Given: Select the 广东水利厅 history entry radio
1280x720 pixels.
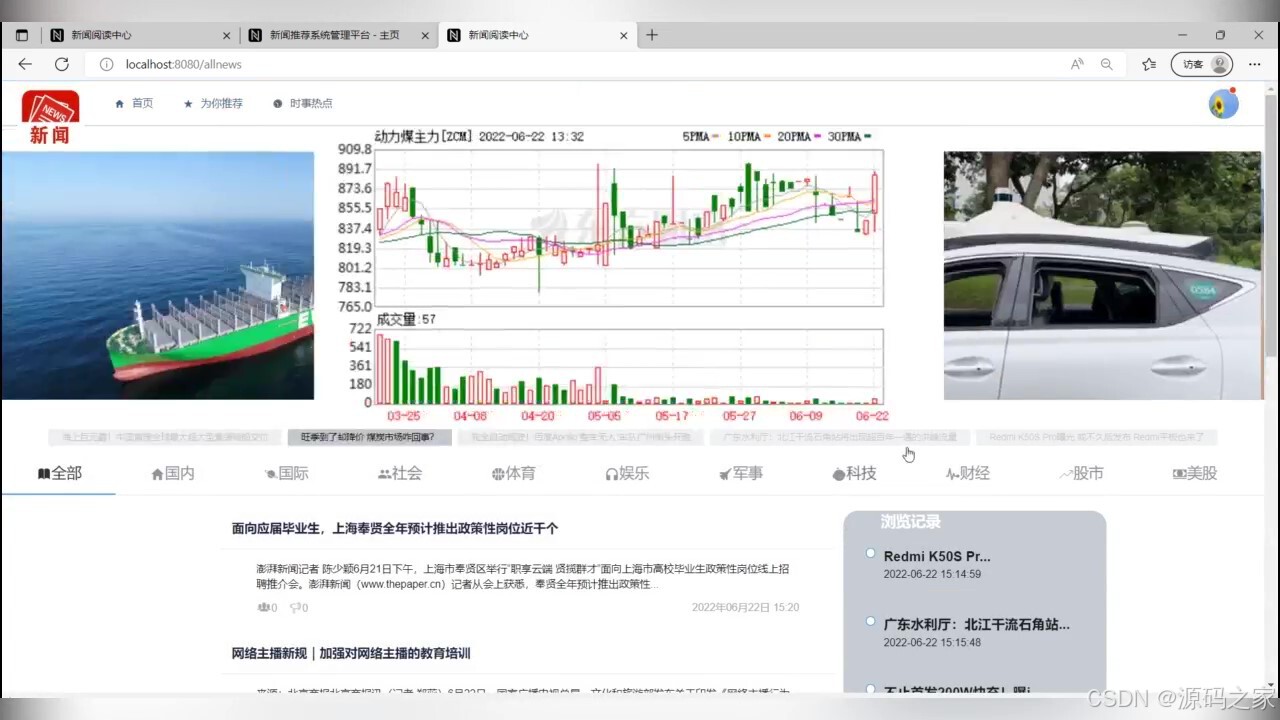Looking at the screenshot, I should [x=870, y=621].
